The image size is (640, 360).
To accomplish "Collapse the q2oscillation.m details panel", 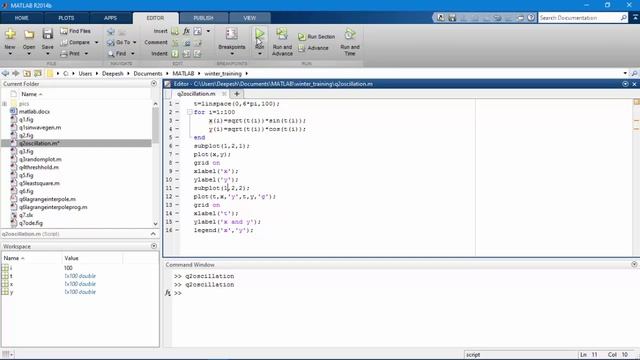I will 153,234.
